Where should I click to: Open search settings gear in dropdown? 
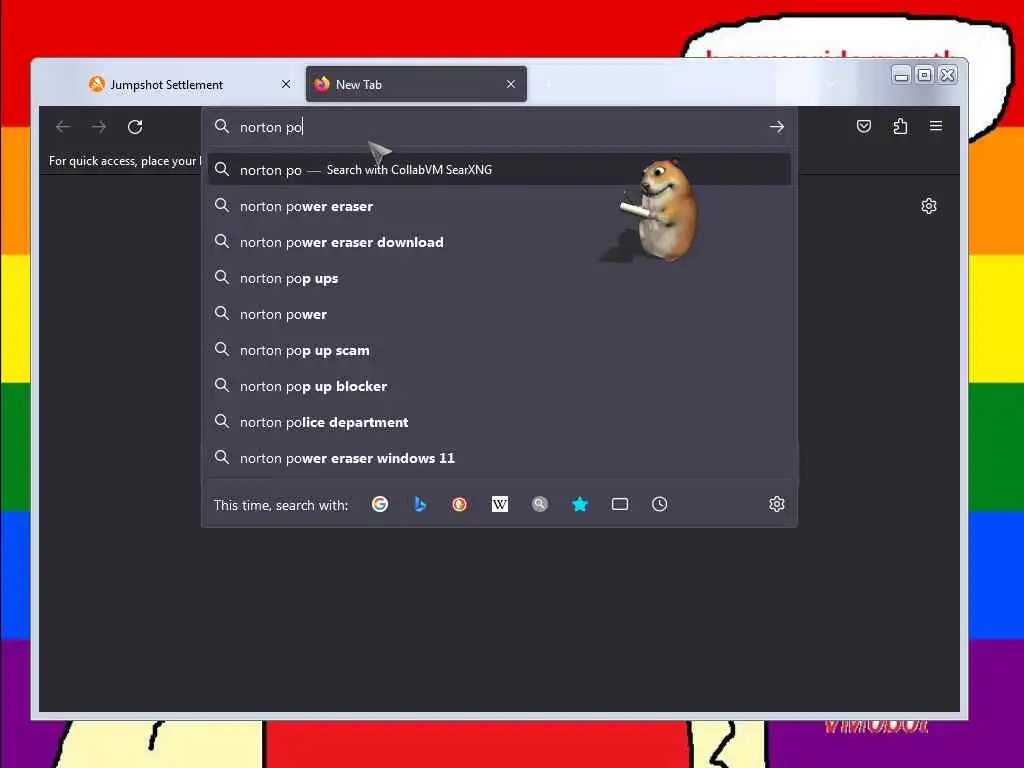coord(776,504)
